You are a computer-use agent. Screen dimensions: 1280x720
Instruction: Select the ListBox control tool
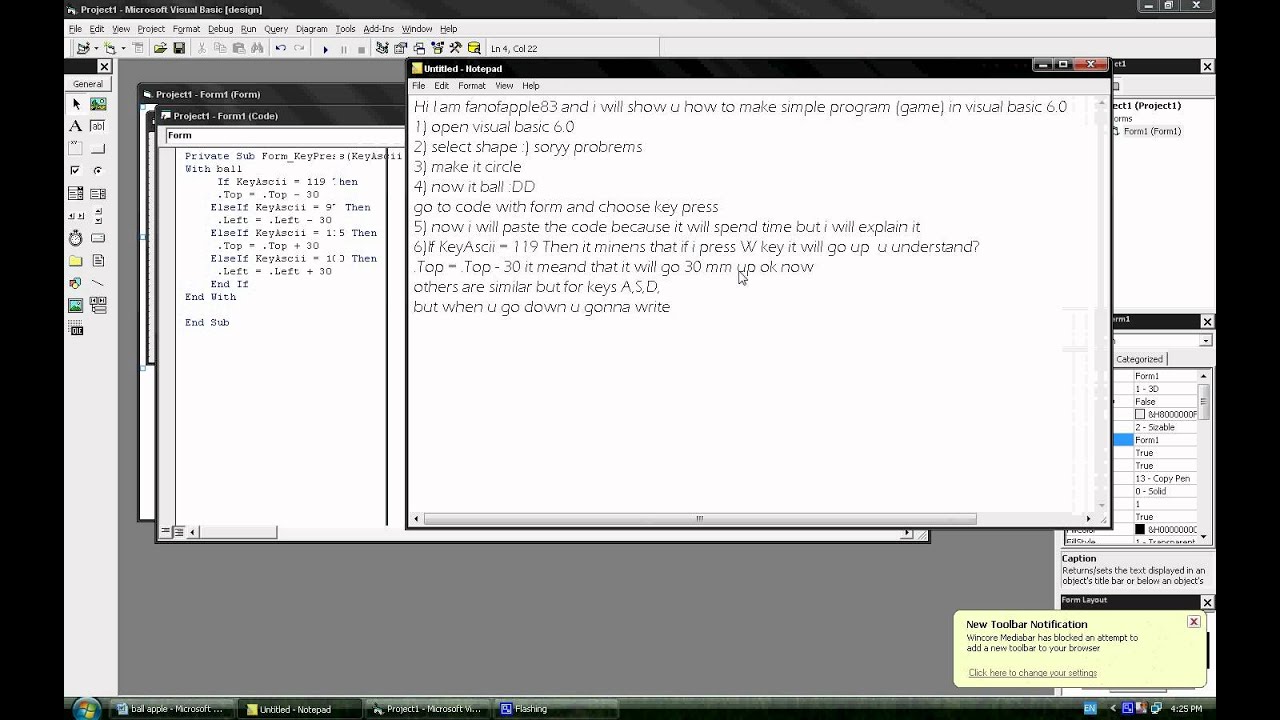[98, 193]
